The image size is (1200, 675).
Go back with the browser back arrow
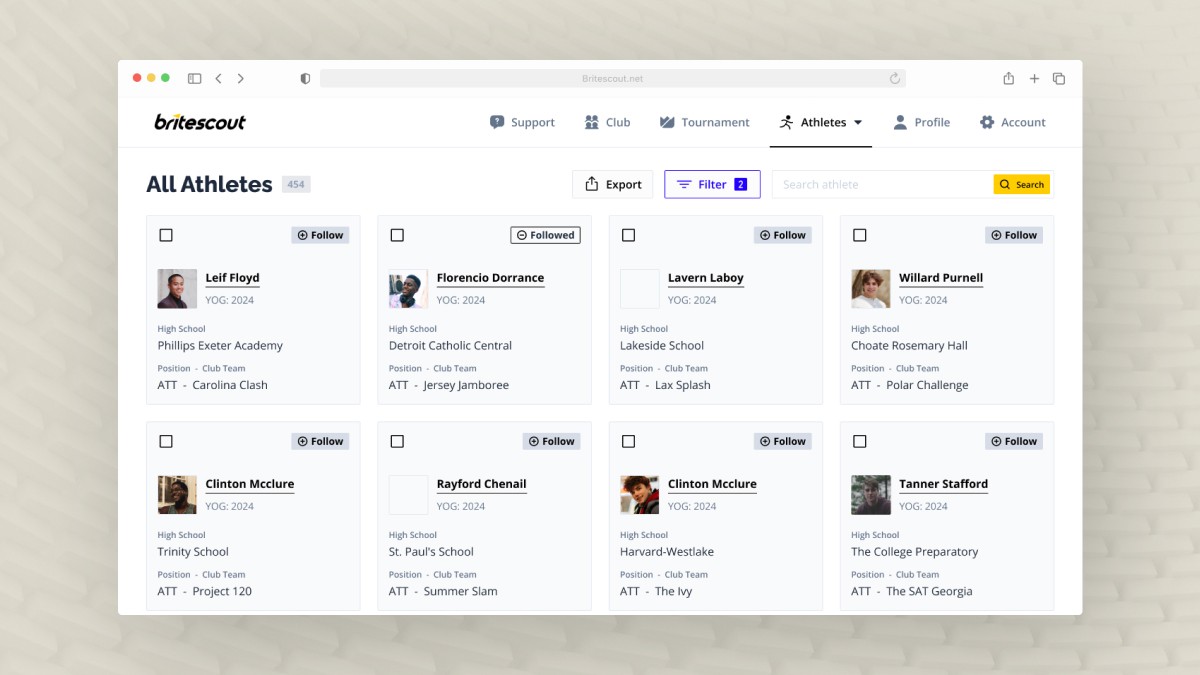click(218, 78)
